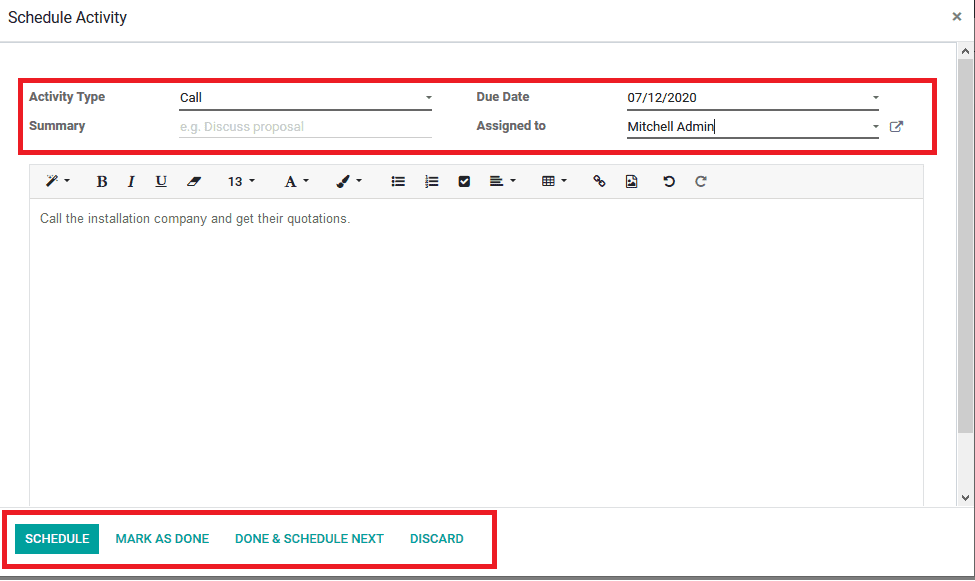Click Done & Schedule Next
Viewport: 975px width, 581px height.
[309, 539]
